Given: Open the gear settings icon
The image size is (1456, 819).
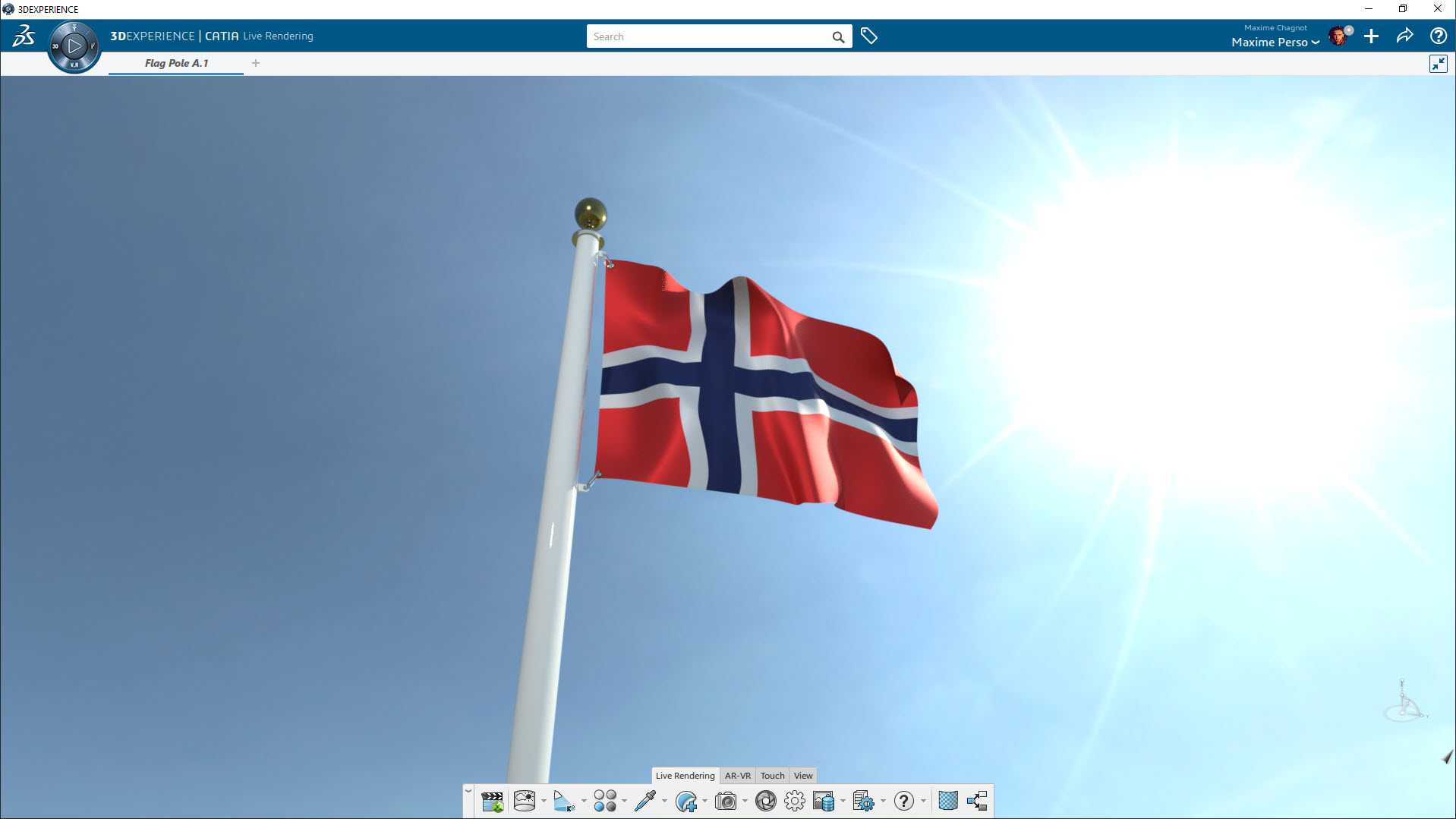Looking at the screenshot, I should (x=795, y=801).
